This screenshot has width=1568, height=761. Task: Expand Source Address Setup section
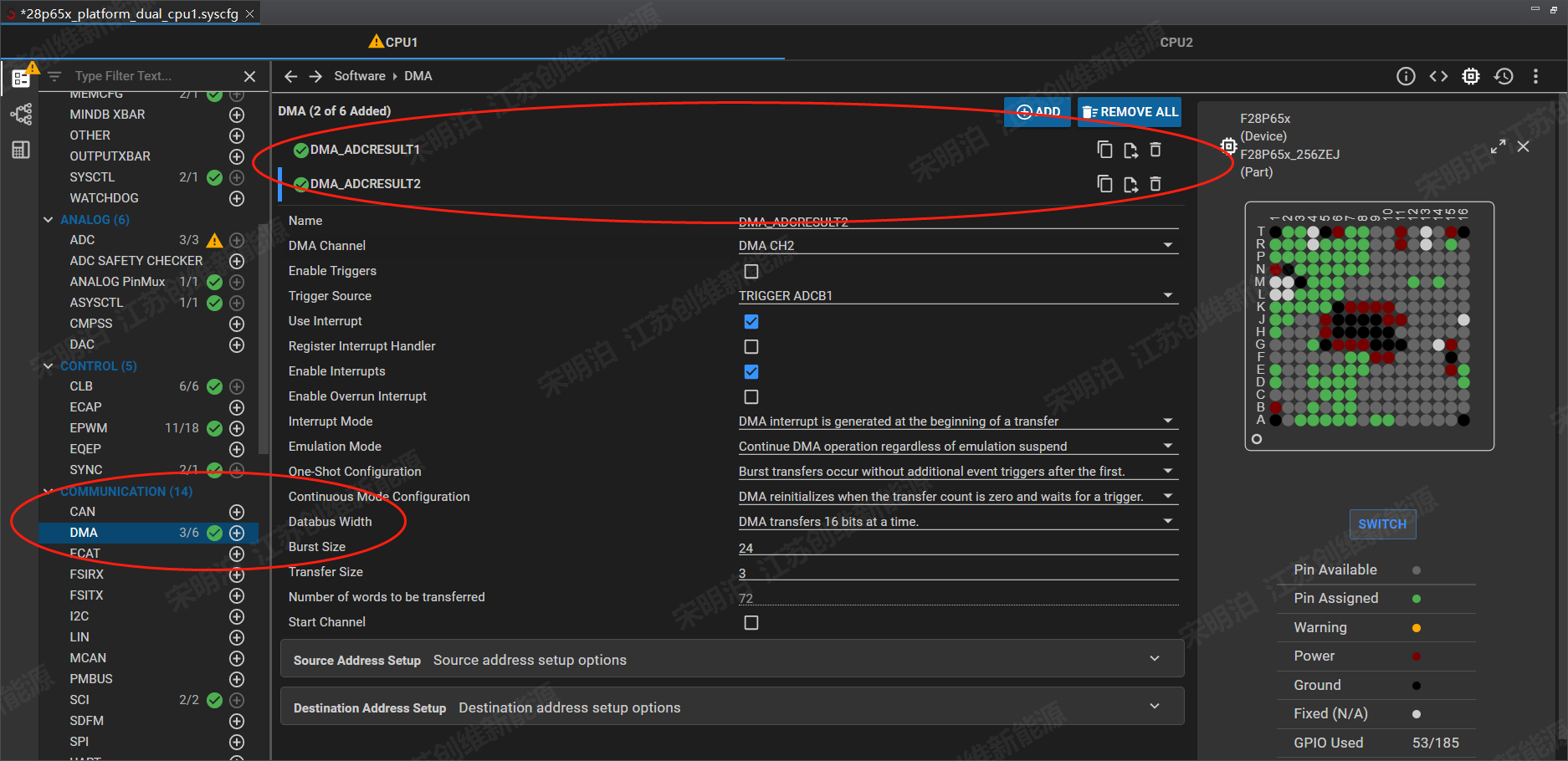(732, 659)
